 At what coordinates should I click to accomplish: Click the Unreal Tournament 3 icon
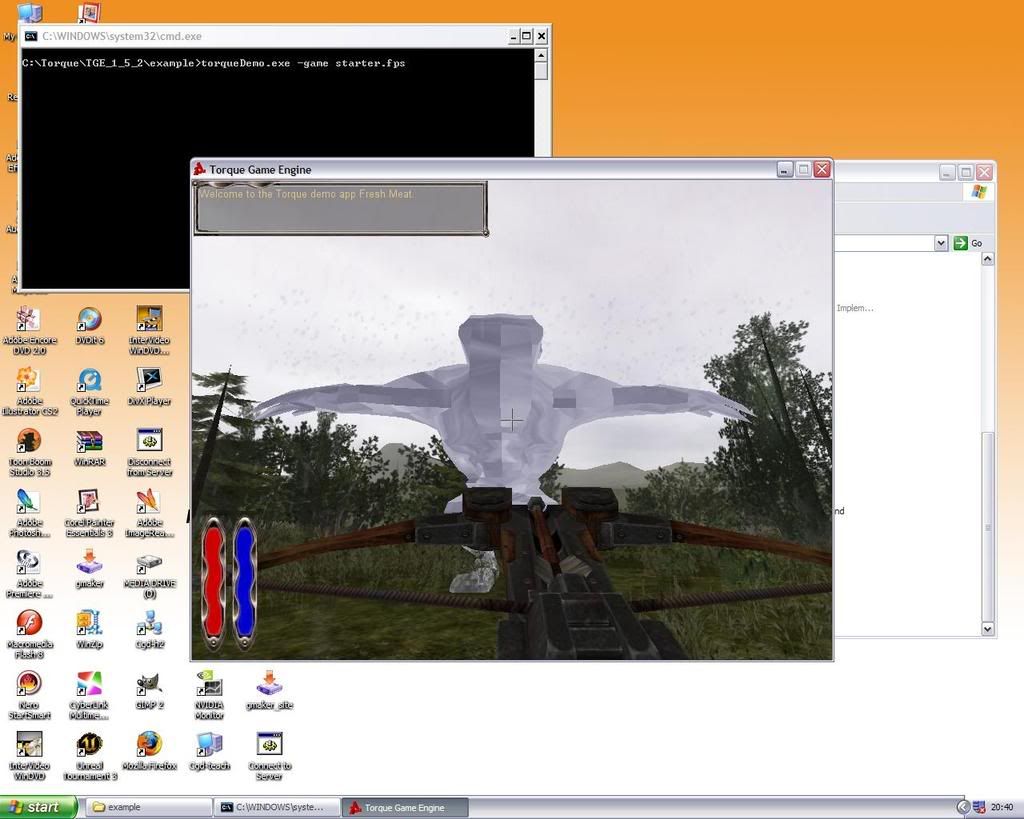(89, 756)
